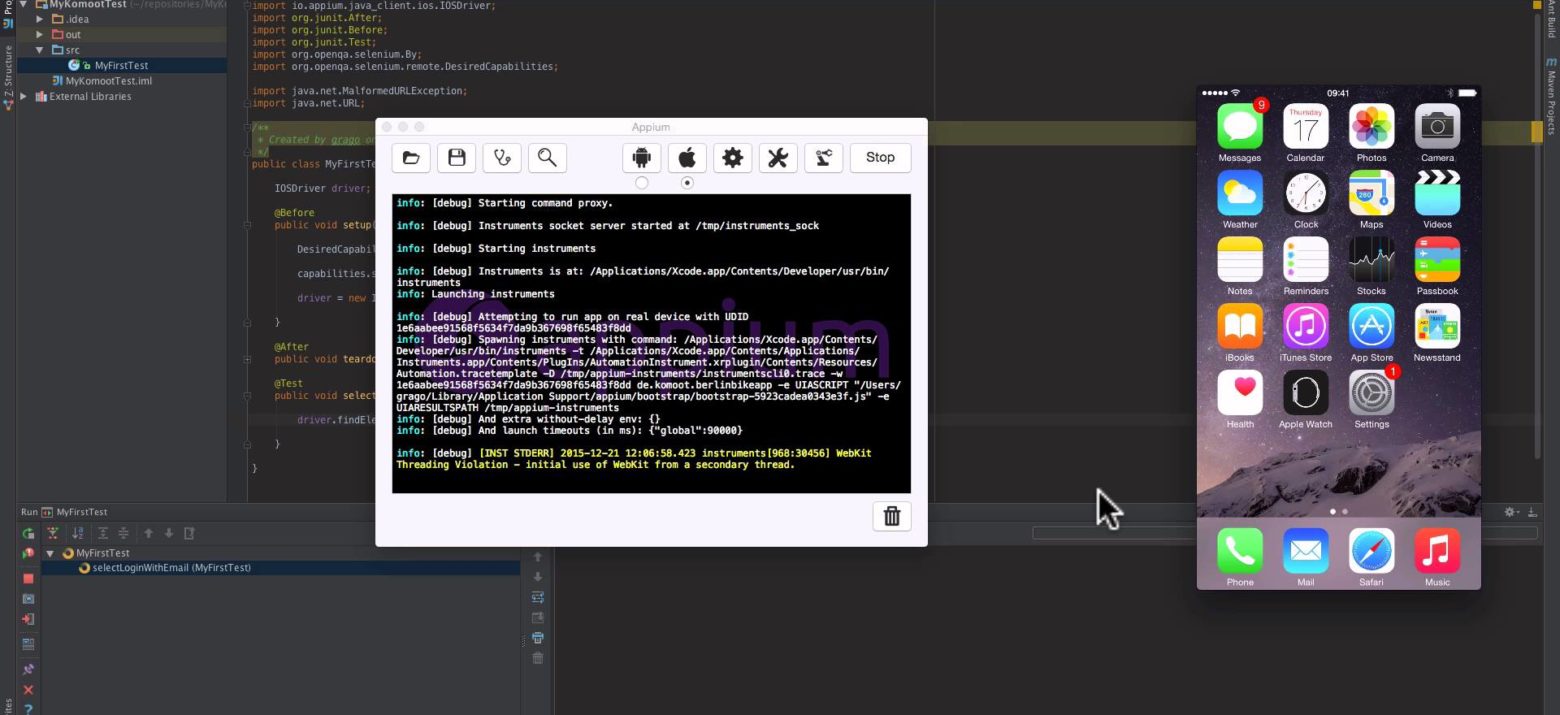1560x715 pixels.
Task: Expand the out folder in project tree
Action: (x=40, y=35)
